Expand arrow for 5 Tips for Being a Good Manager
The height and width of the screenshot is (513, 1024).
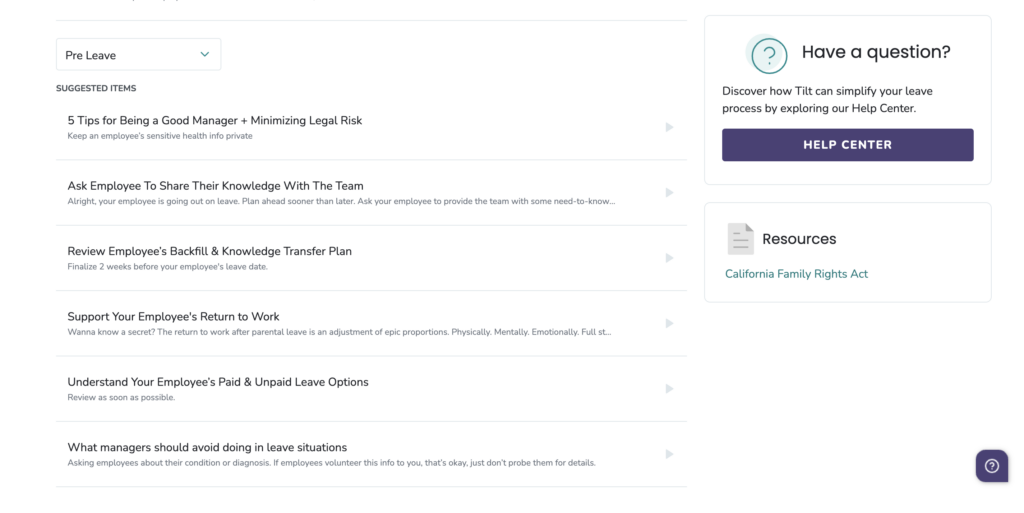(x=669, y=127)
